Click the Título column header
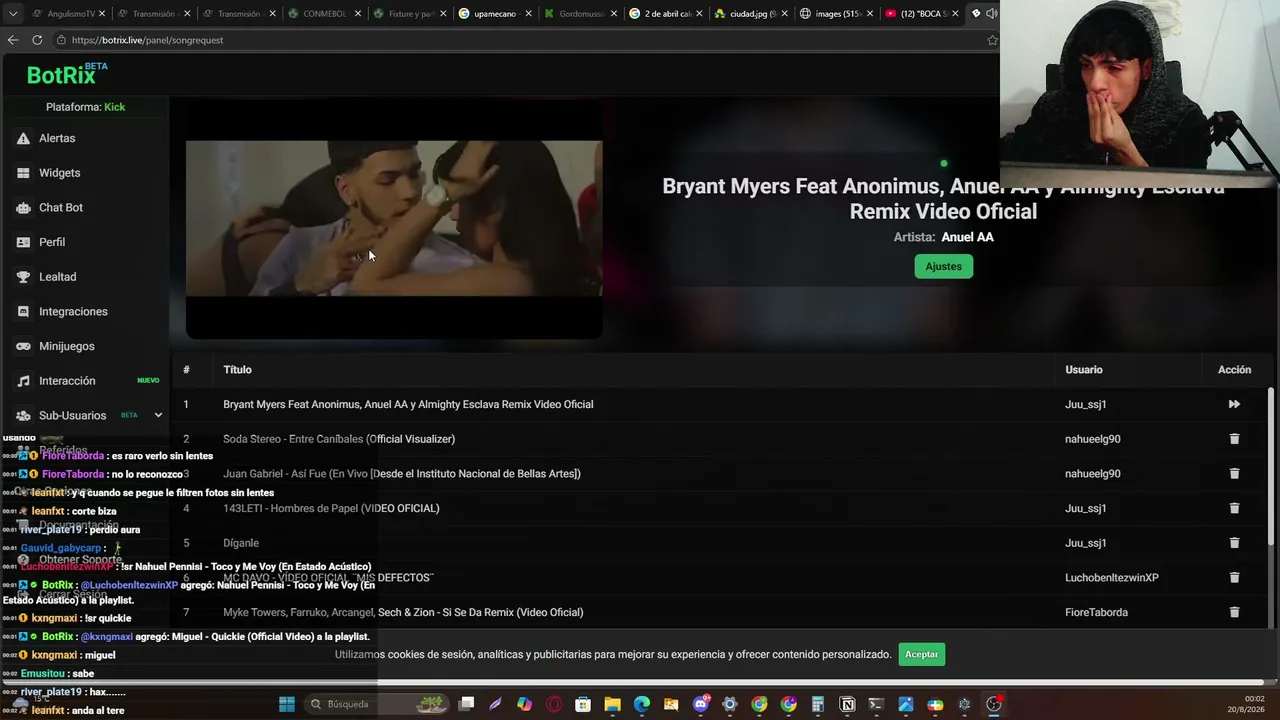This screenshot has width=1280, height=720. point(237,370)
